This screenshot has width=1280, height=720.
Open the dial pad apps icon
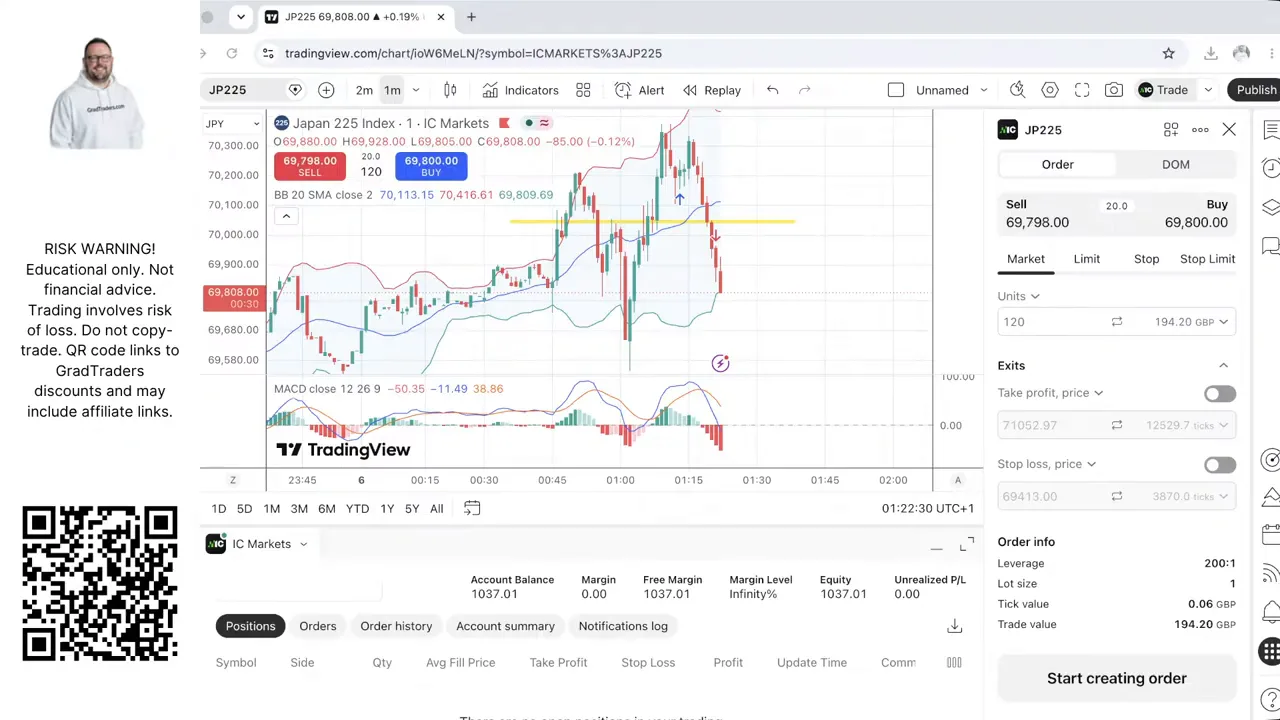1270,652
